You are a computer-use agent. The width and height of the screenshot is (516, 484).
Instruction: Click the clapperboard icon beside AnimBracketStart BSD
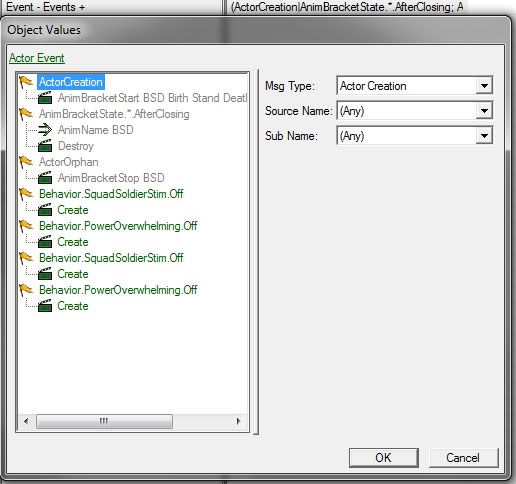tap(45, 98)
